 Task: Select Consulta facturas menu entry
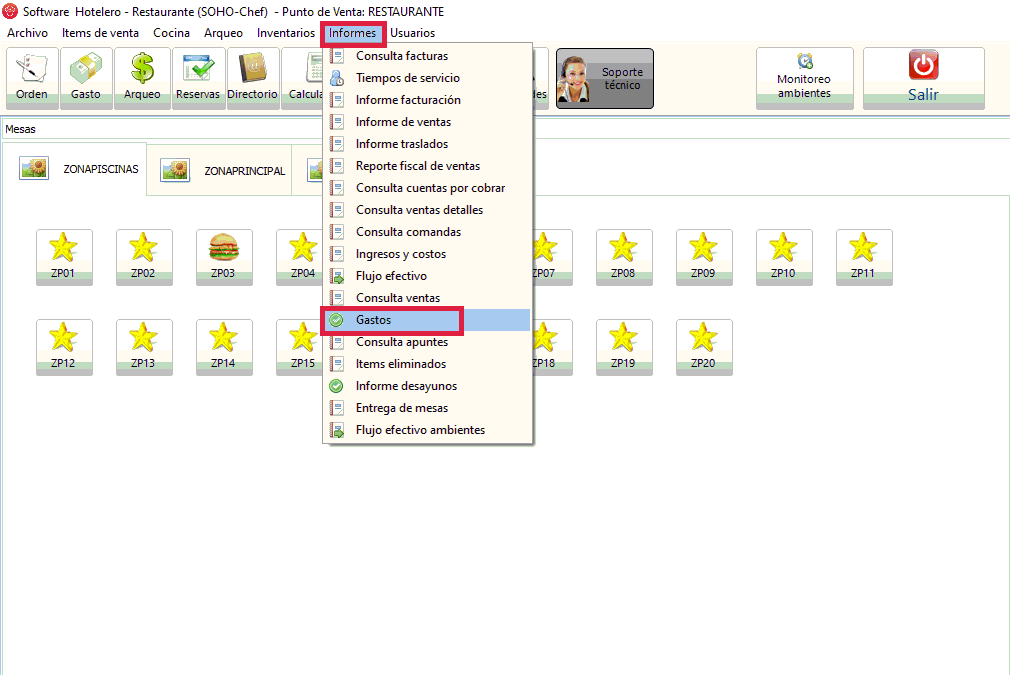pyautogui.click(x=401, y=56)
